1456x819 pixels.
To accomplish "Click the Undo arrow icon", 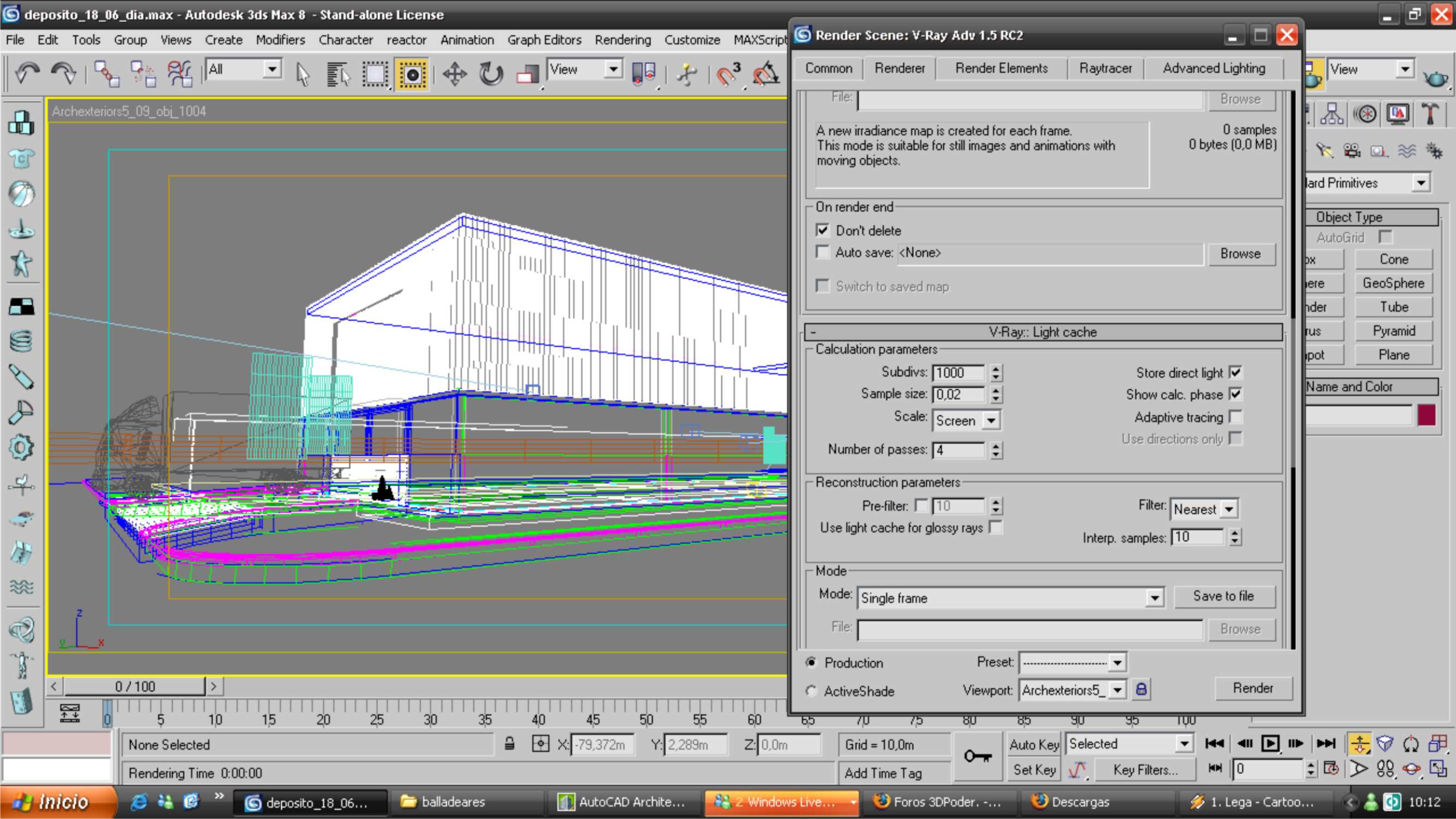I will tap(27, 74).
